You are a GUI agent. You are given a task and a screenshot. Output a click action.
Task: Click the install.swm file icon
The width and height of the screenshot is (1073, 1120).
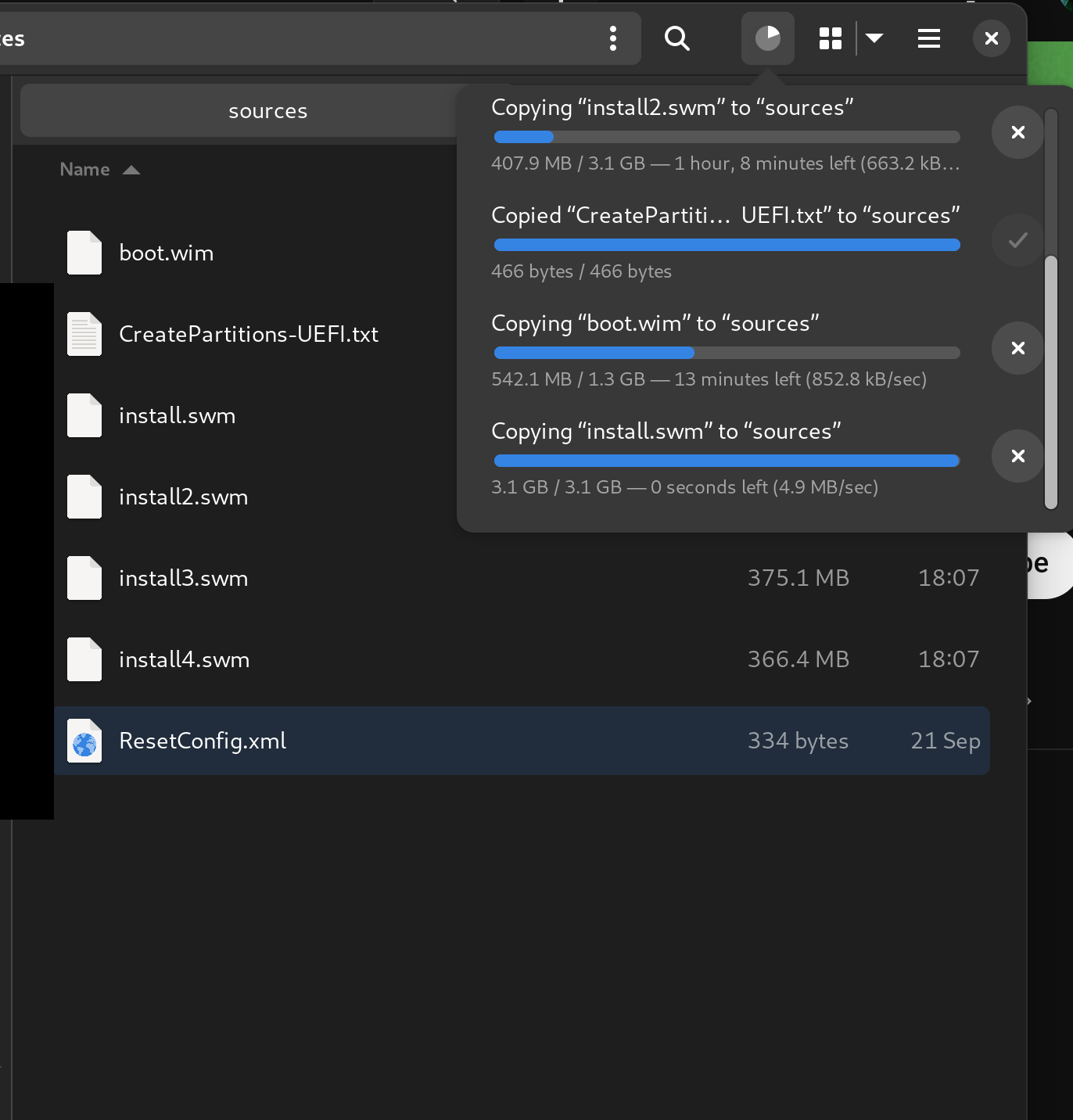tap(84, 415)
